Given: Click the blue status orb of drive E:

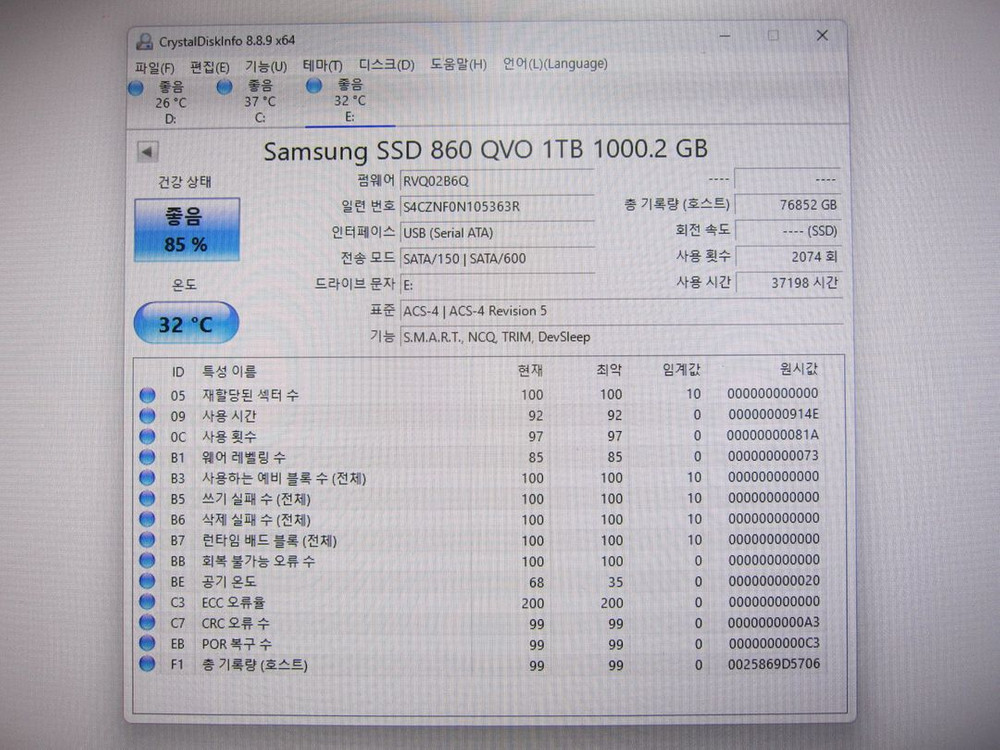Looking at the screenshot, I should pyautogui.click(x=314, y=85).
